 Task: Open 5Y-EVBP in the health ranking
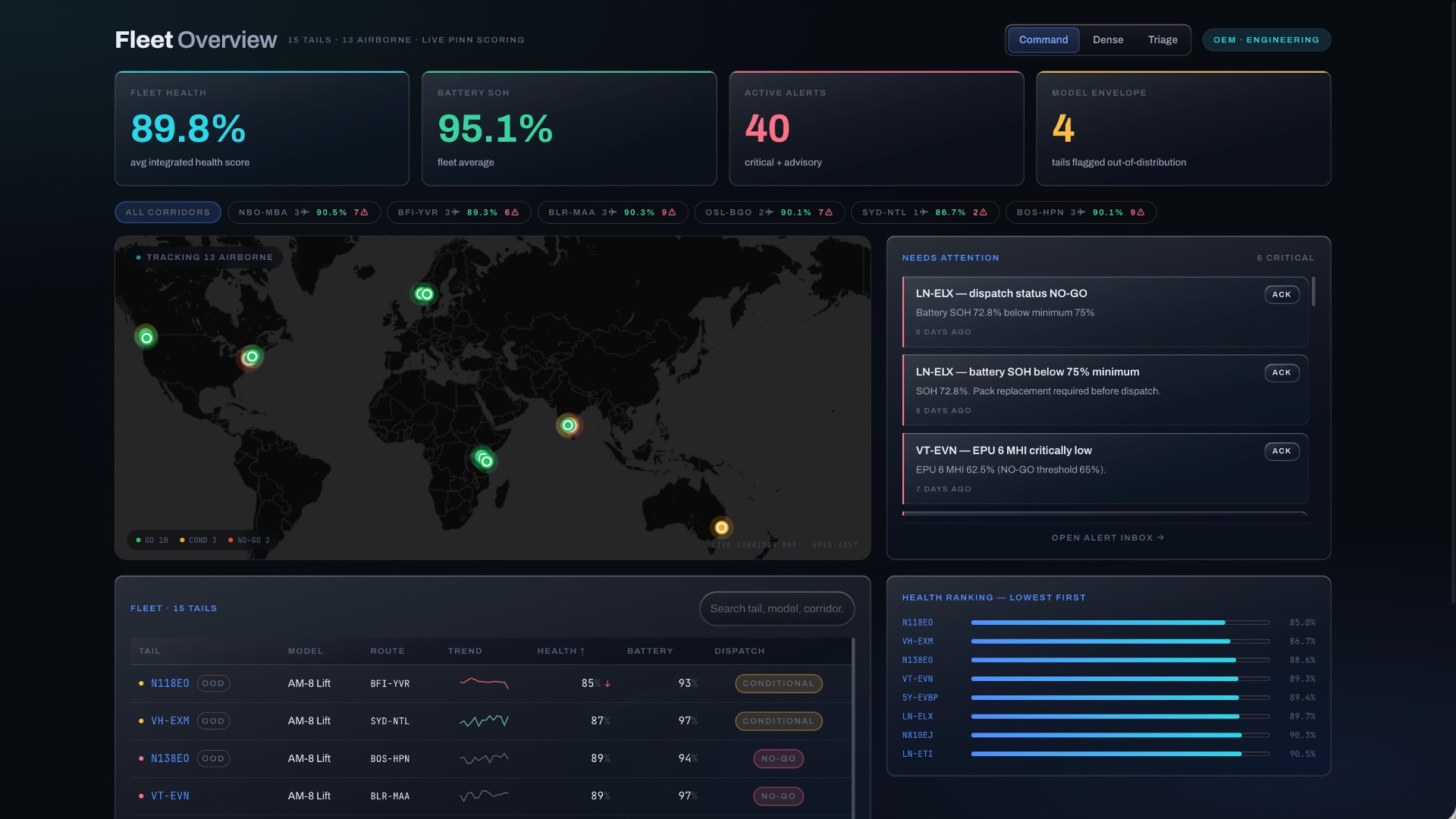(919, 698)
